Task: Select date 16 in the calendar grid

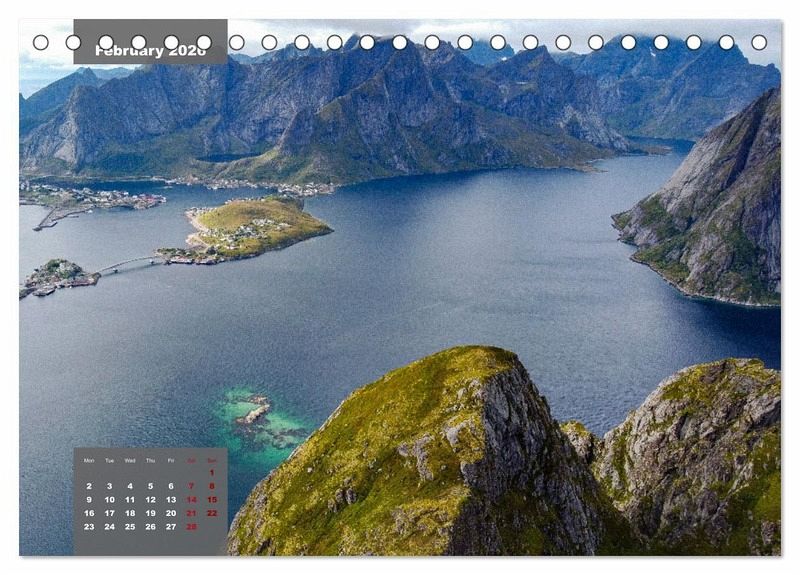Action: coord(89,513)
